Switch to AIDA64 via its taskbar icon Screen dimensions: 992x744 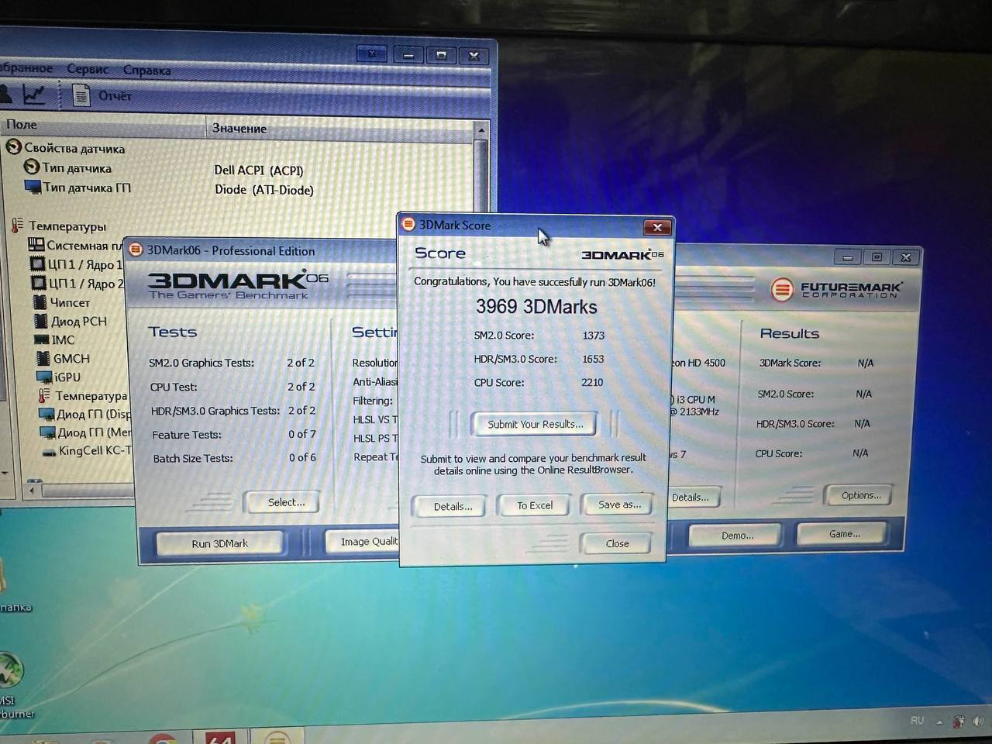pos(220,738)
